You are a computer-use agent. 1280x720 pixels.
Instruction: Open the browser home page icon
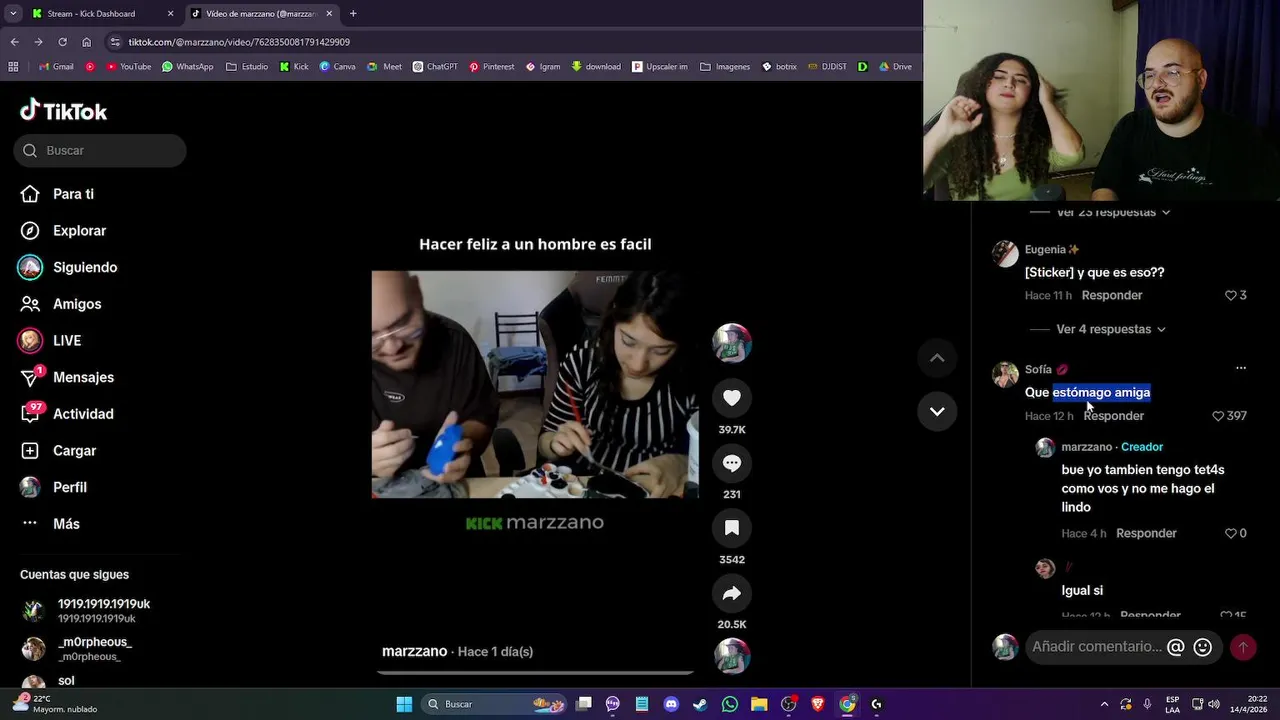click(86, 42)
